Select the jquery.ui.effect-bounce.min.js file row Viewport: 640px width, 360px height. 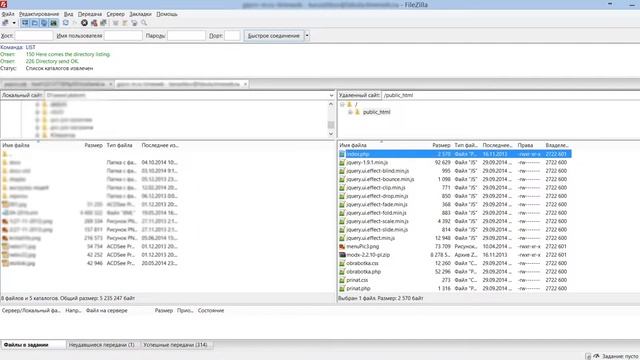(x=455, y=179)
